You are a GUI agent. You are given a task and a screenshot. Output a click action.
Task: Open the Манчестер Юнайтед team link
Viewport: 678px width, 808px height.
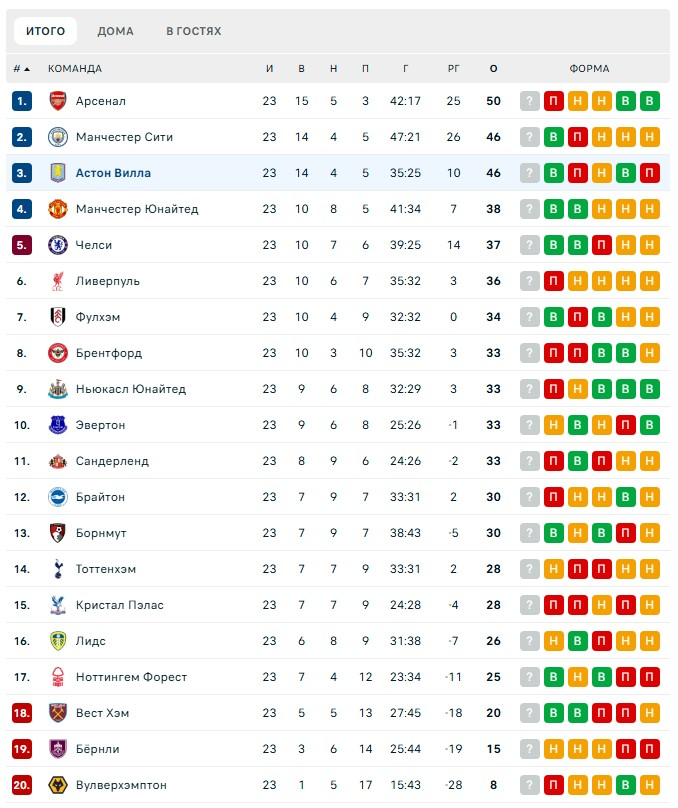[136, 209]
